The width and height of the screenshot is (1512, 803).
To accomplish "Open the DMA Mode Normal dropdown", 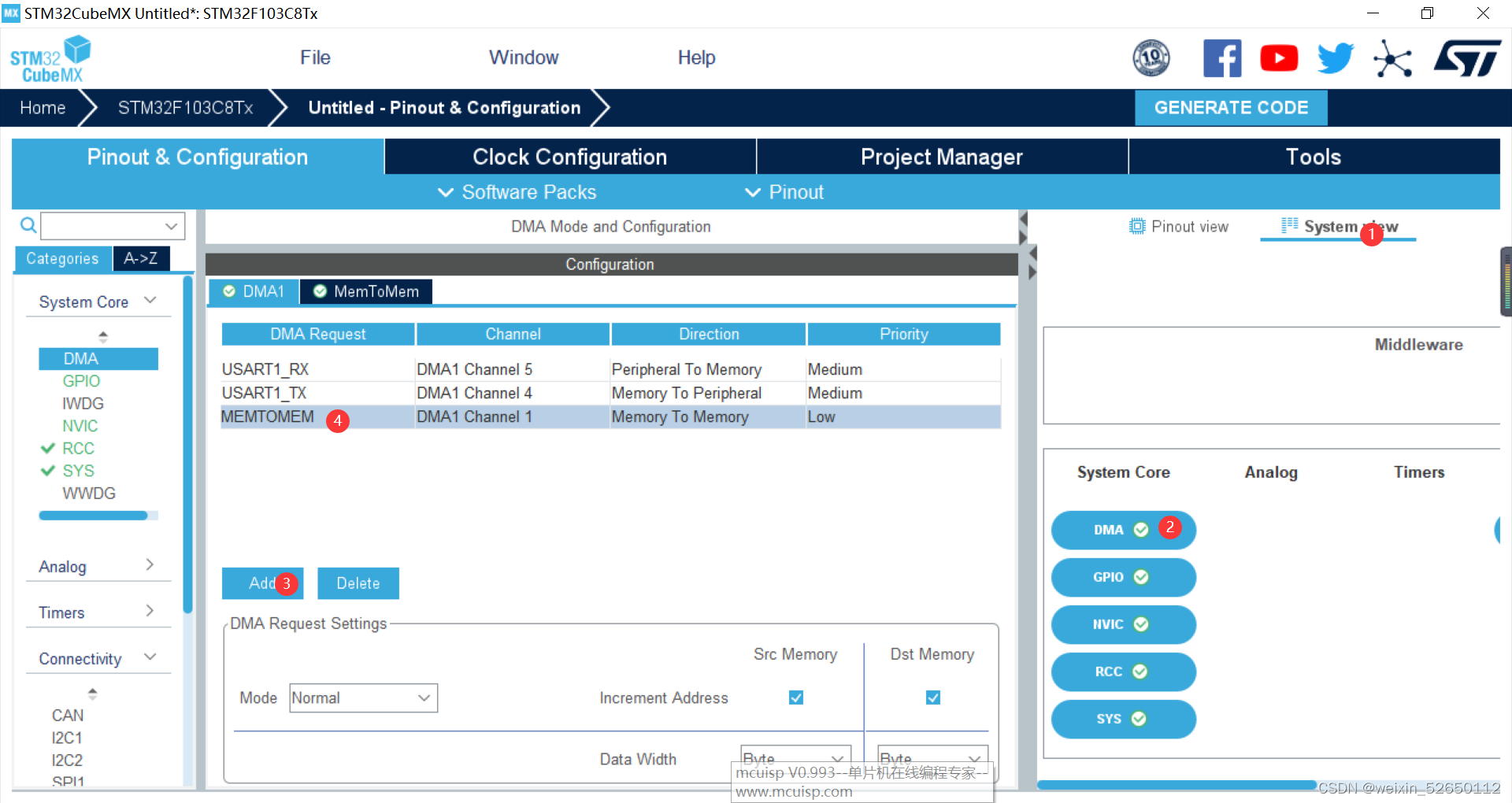I will pos(364,698).
